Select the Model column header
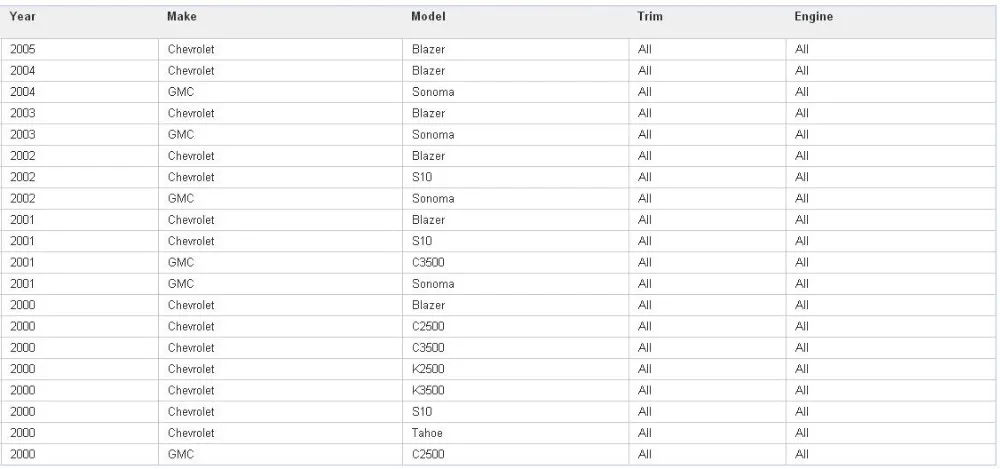Image resolution: width=1000 pixels, height=469 pixels. (x=427, y=18)
